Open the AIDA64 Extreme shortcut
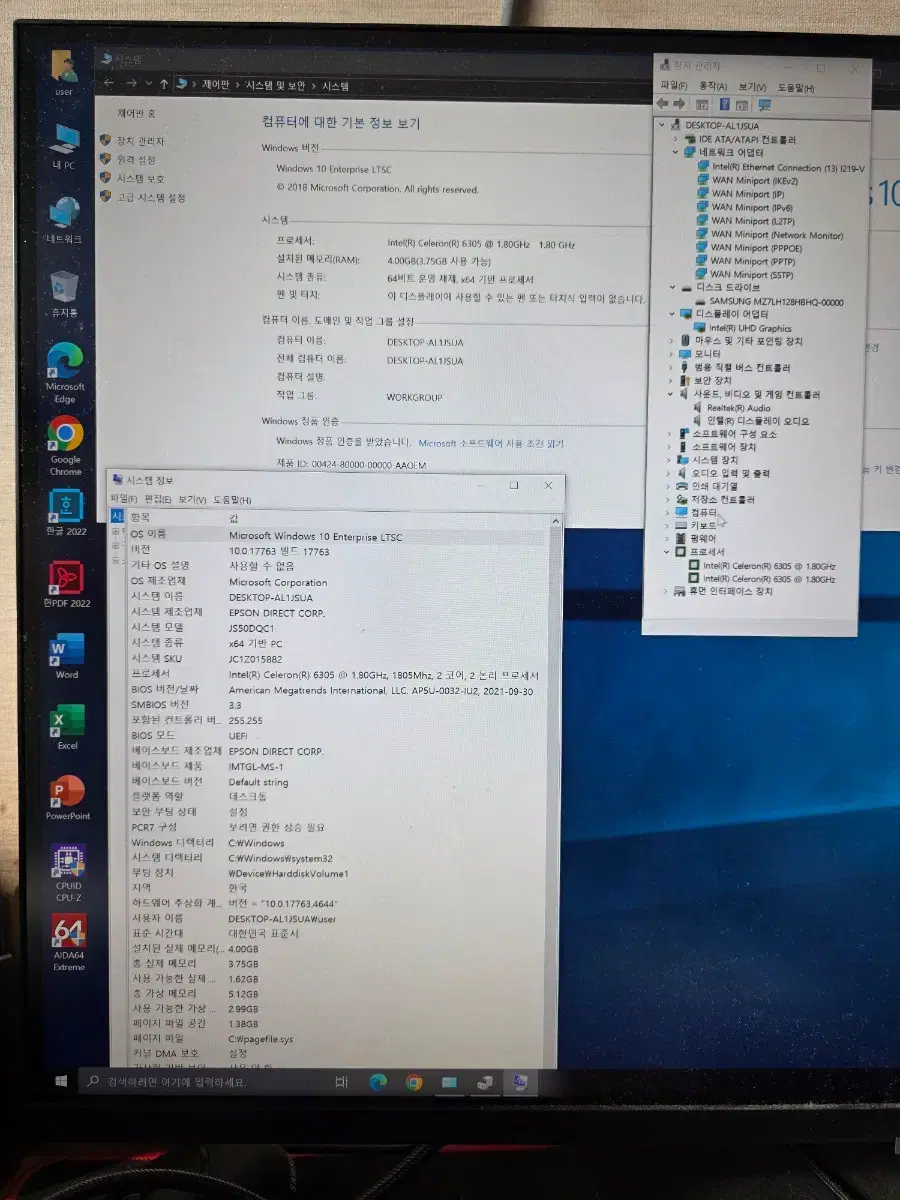Image resolution: width=900 pixels, height=1200 pixels. (x=69, y=940)
